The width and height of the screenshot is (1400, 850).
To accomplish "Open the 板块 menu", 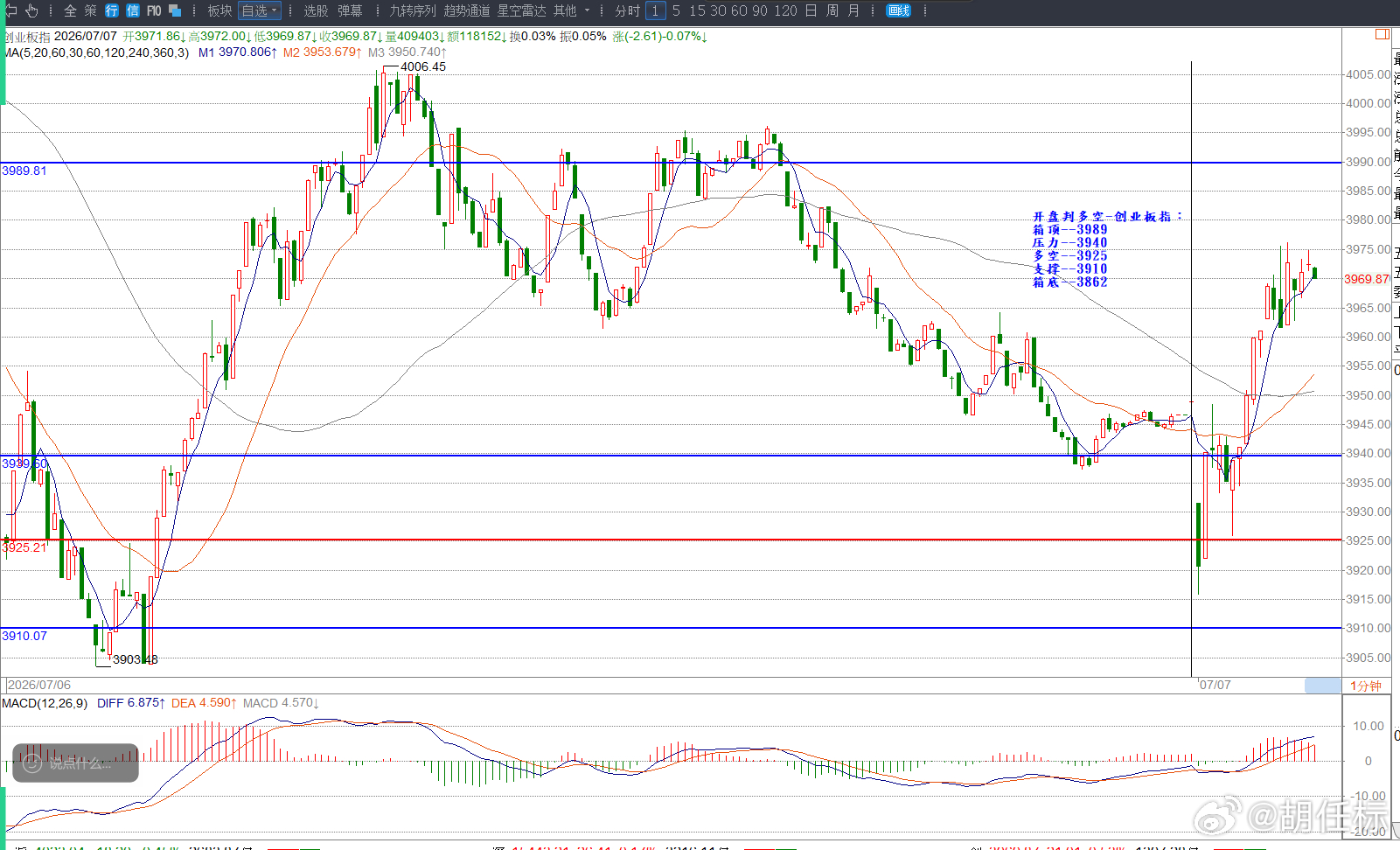I will (x=219, y=10).
